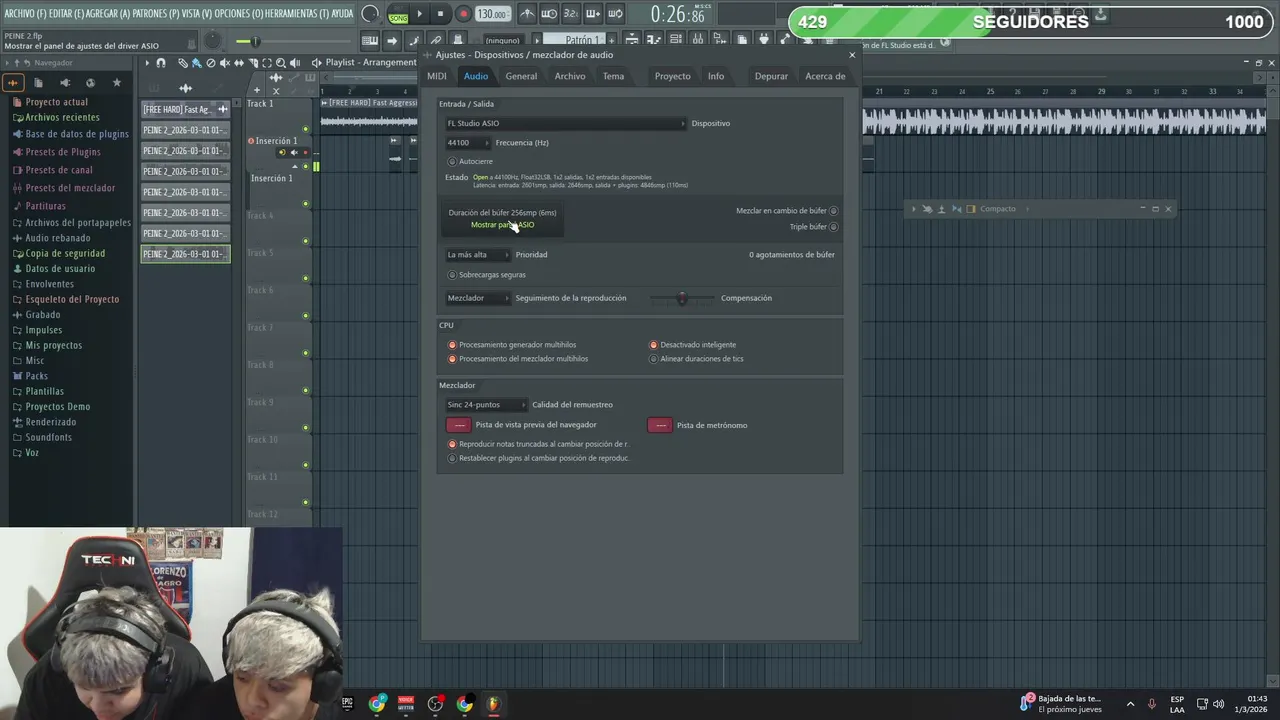The height and width of the screenshot is (720, 1280).
Task: Open FL Studio from the taskbar
Action: pyautogui.click(x=493, y=704)
